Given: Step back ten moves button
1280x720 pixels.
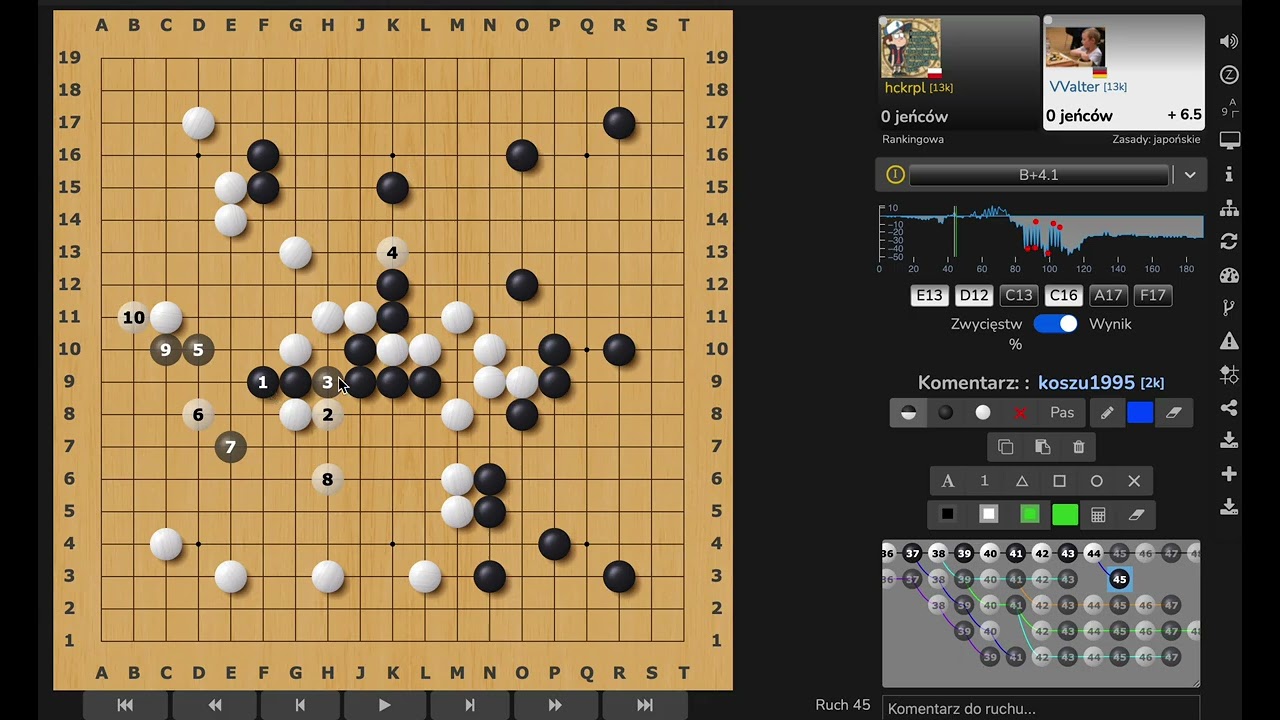Looking at the screenshot, I should (214, 705).
